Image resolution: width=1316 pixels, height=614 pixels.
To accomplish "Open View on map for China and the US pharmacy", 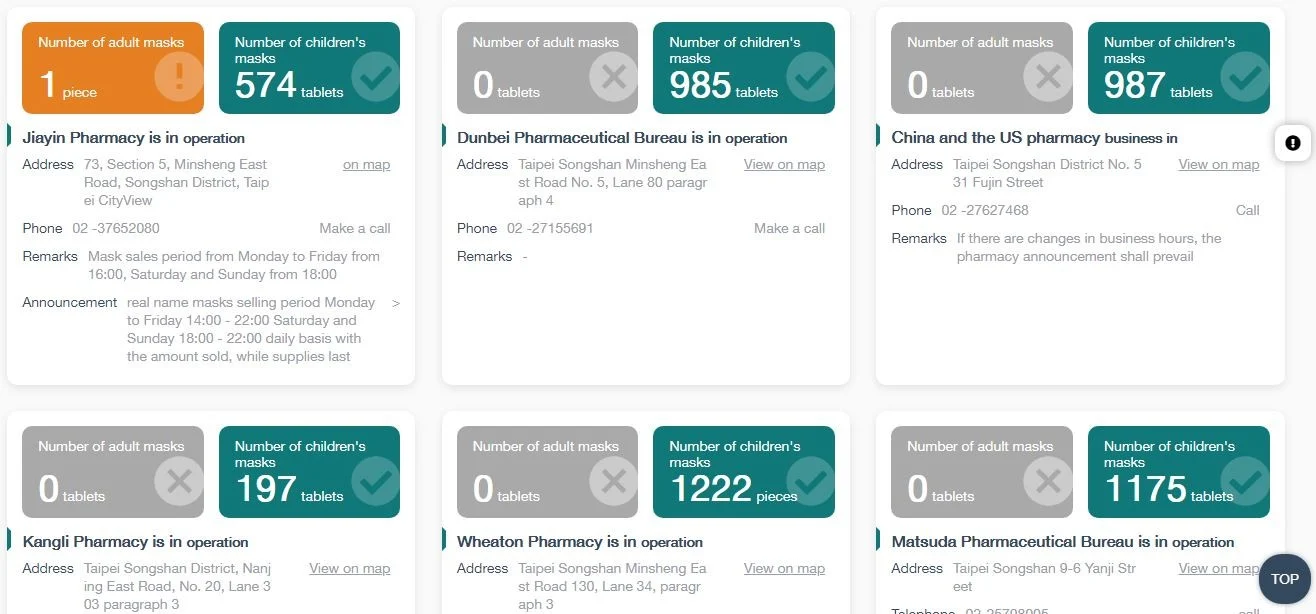I will coord(1219,165).
